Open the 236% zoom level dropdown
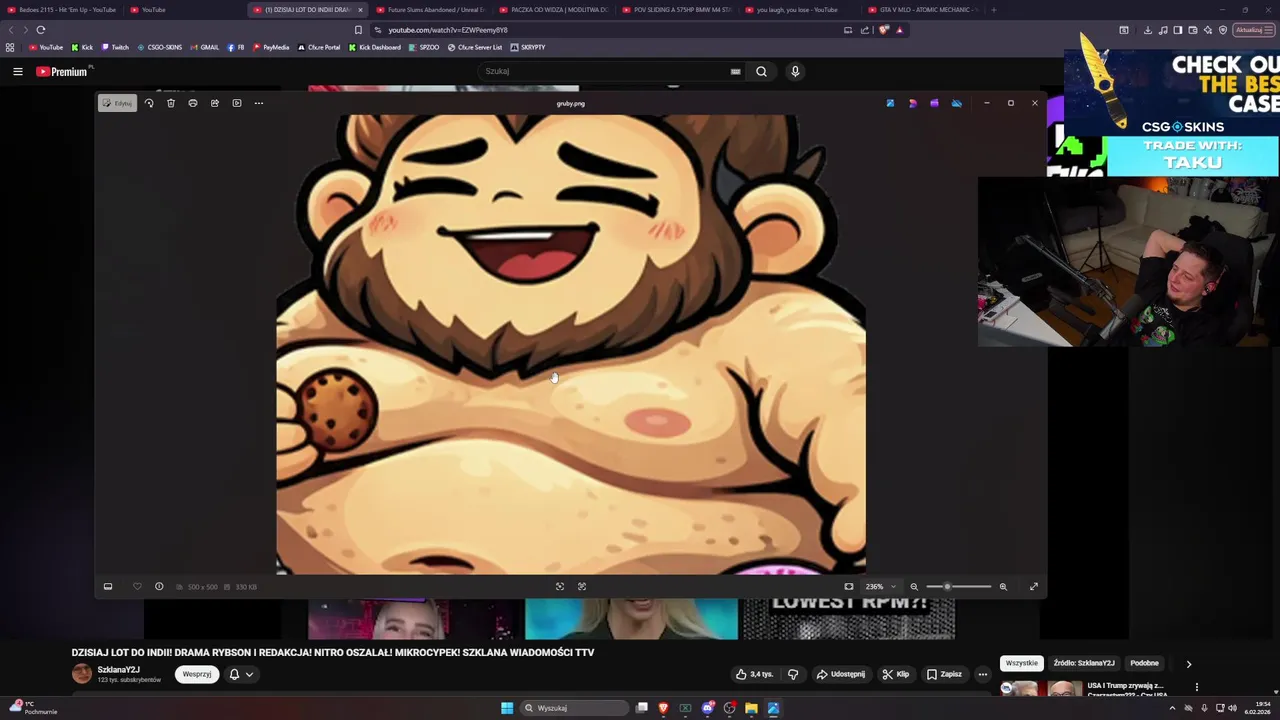Viewport: 1280px width, 720px height. pos(881,587)
